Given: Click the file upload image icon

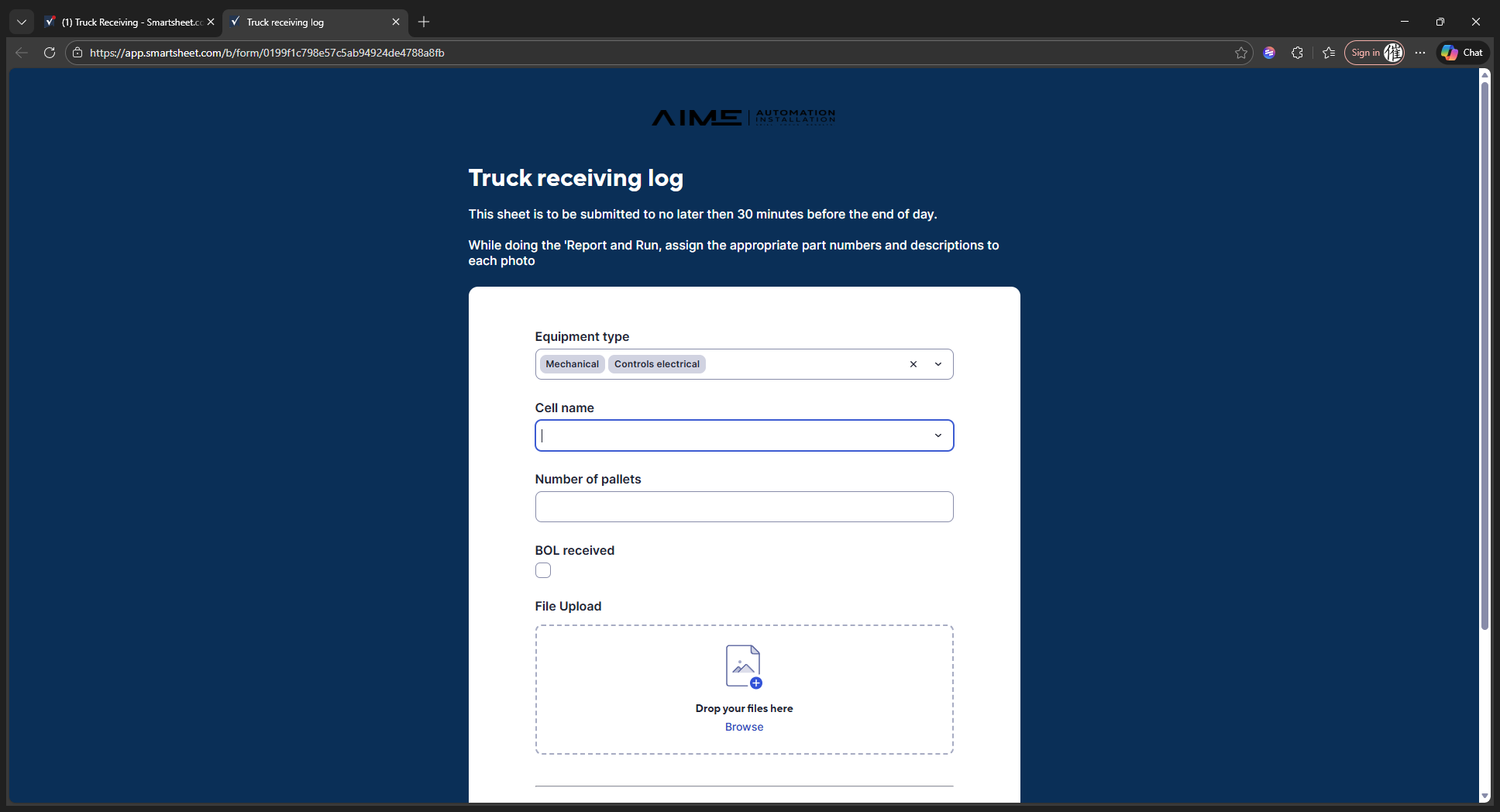Looking at the screenshot, I should [x=744, y=666].
